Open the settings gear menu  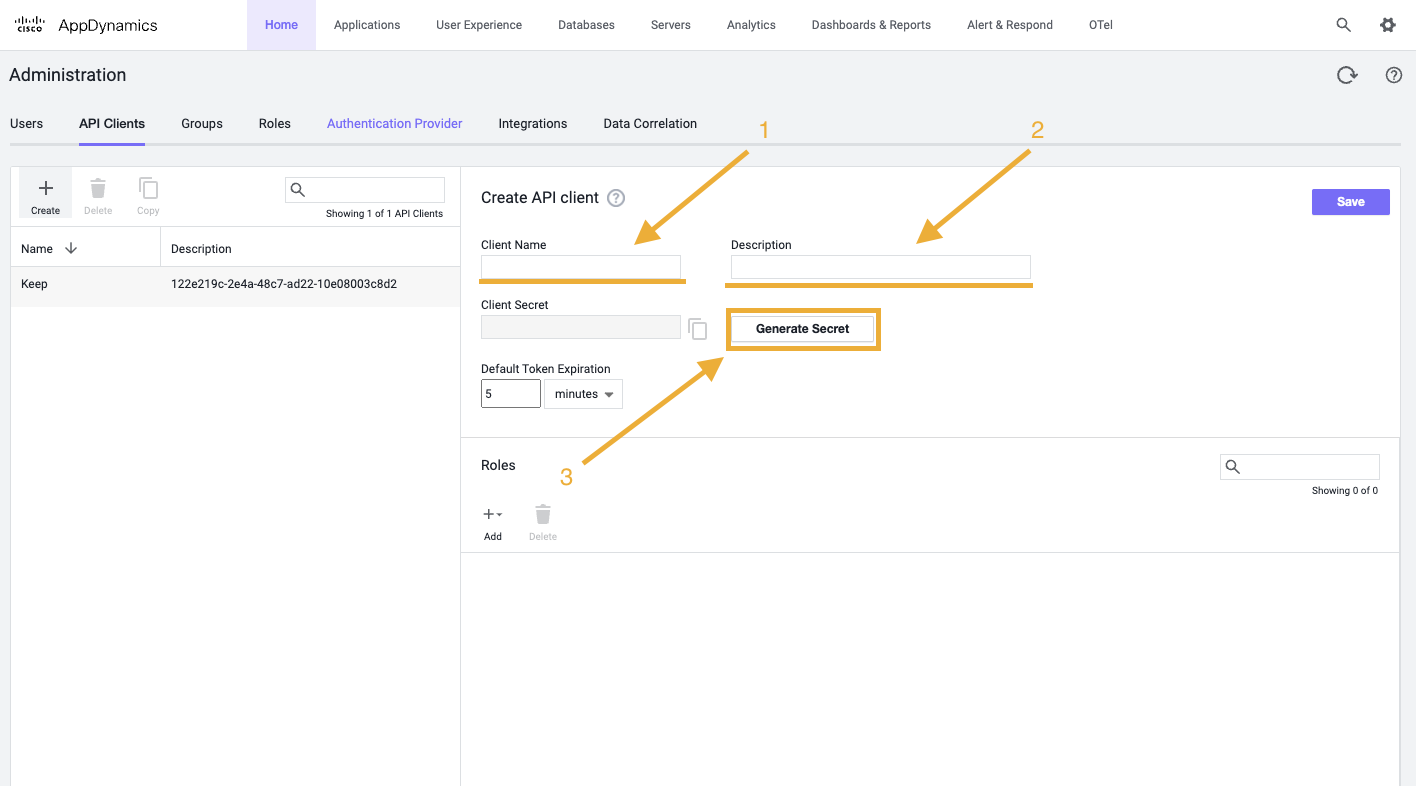[1388, 25]
